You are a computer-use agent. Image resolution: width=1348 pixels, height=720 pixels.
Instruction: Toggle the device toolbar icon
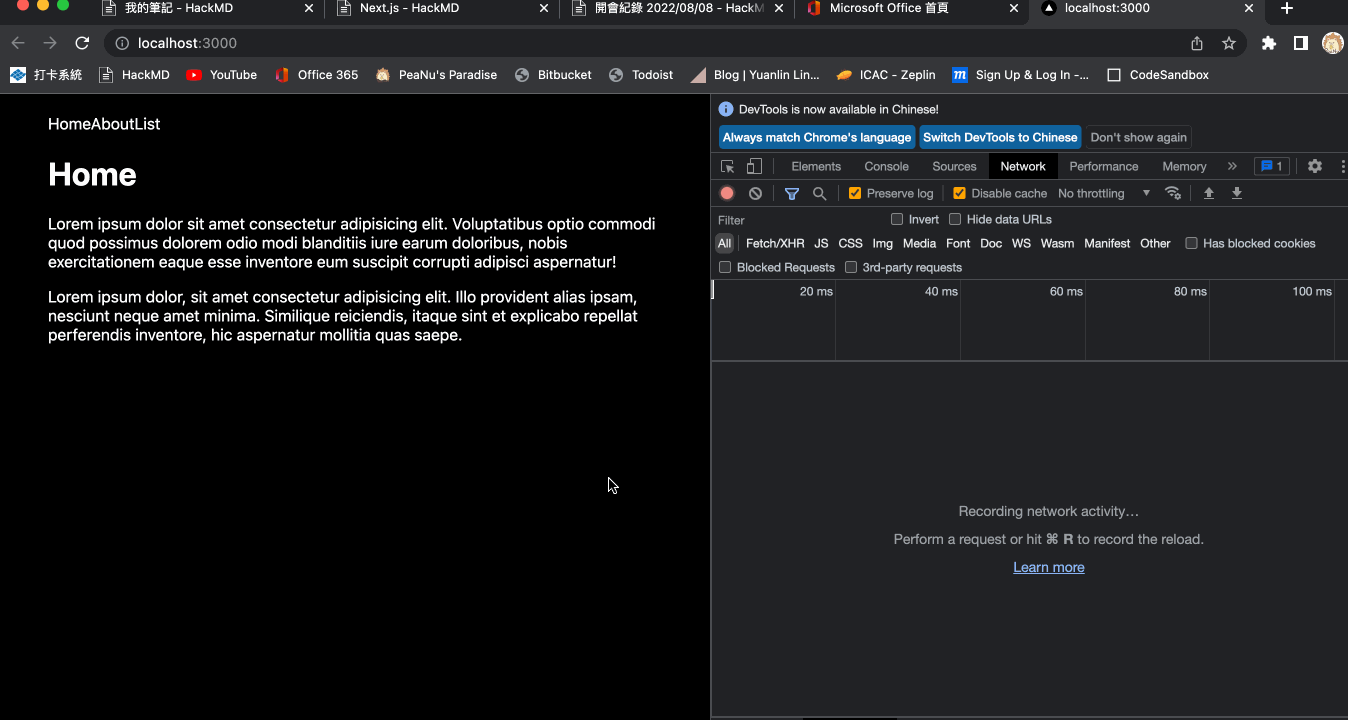point(753,165)
